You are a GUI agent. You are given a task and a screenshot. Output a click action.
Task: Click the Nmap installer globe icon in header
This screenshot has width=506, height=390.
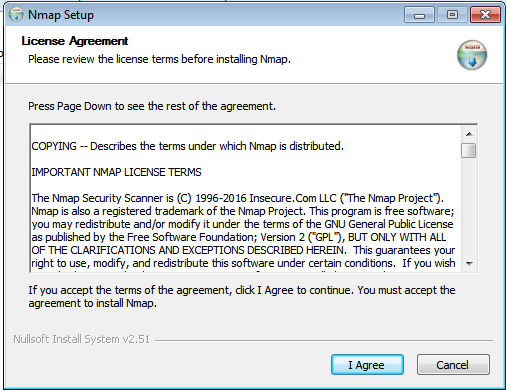(472, 55)
